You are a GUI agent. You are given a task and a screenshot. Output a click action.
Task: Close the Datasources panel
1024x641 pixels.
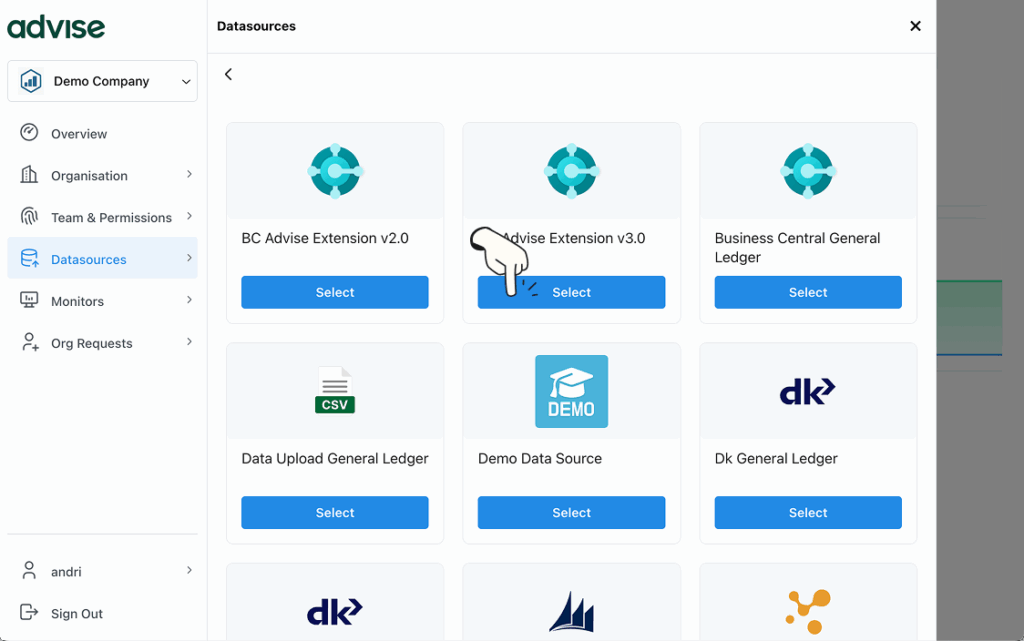pyautogui.click(x=915, y=26)
